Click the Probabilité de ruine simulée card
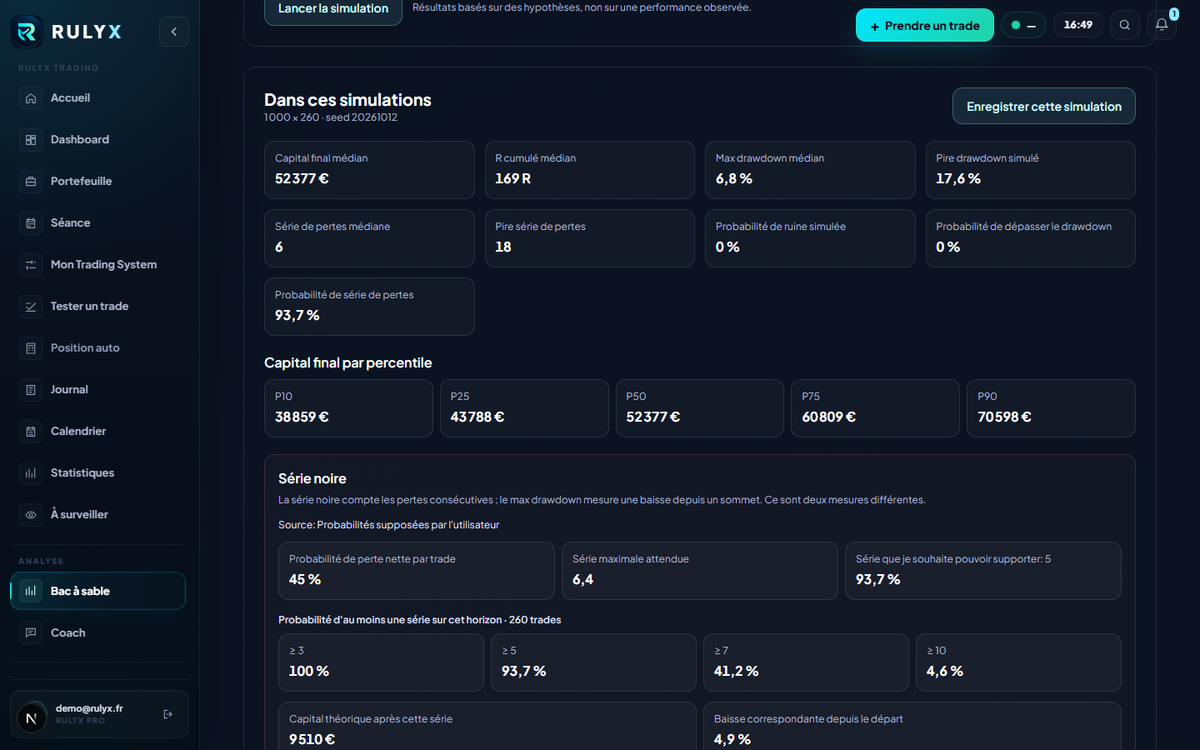Screen dimensions: 1200x750 pos(810,238)
